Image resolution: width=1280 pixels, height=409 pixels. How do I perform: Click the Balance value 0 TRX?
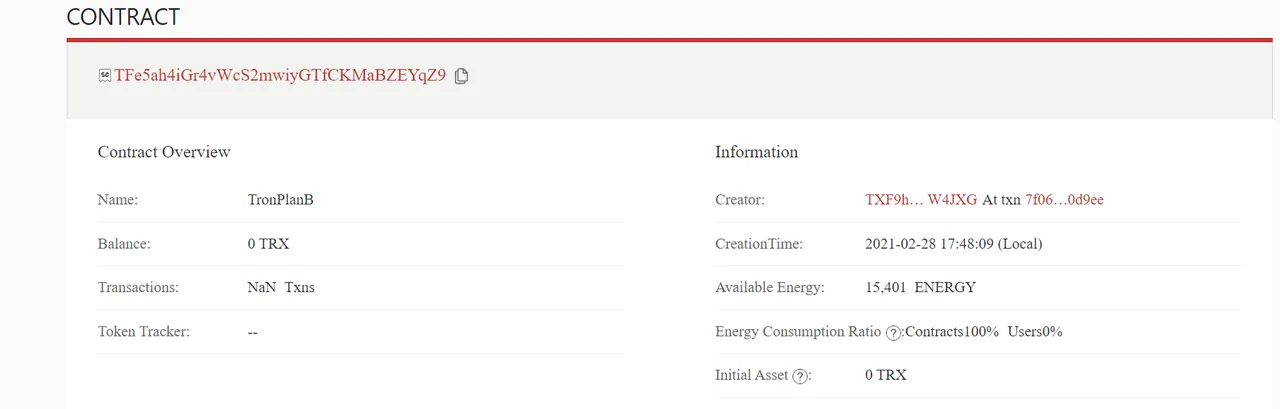(x=269, y=244)
